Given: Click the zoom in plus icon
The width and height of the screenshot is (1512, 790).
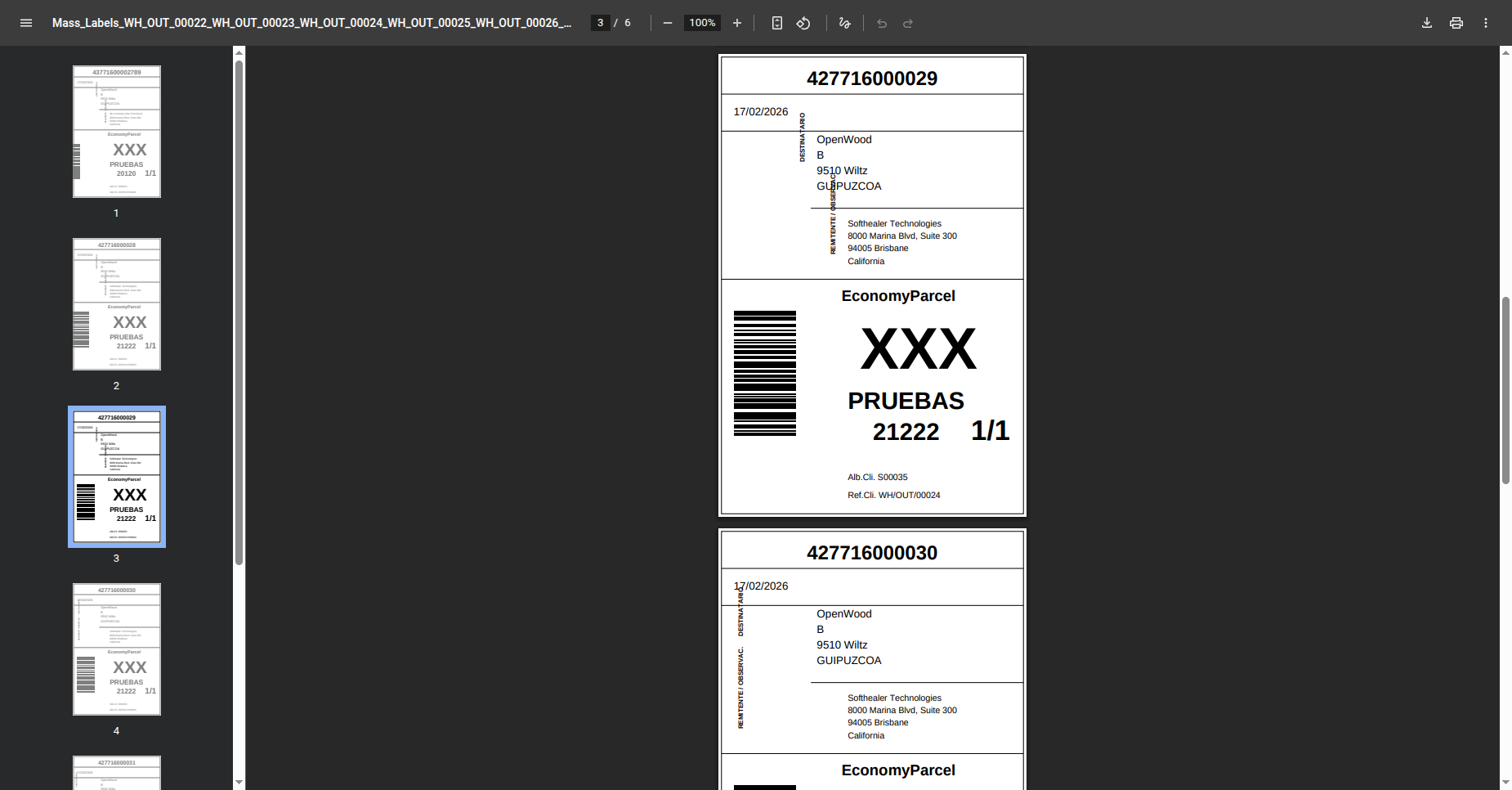Looking at the screenshot, I should [x=737, y=23].
